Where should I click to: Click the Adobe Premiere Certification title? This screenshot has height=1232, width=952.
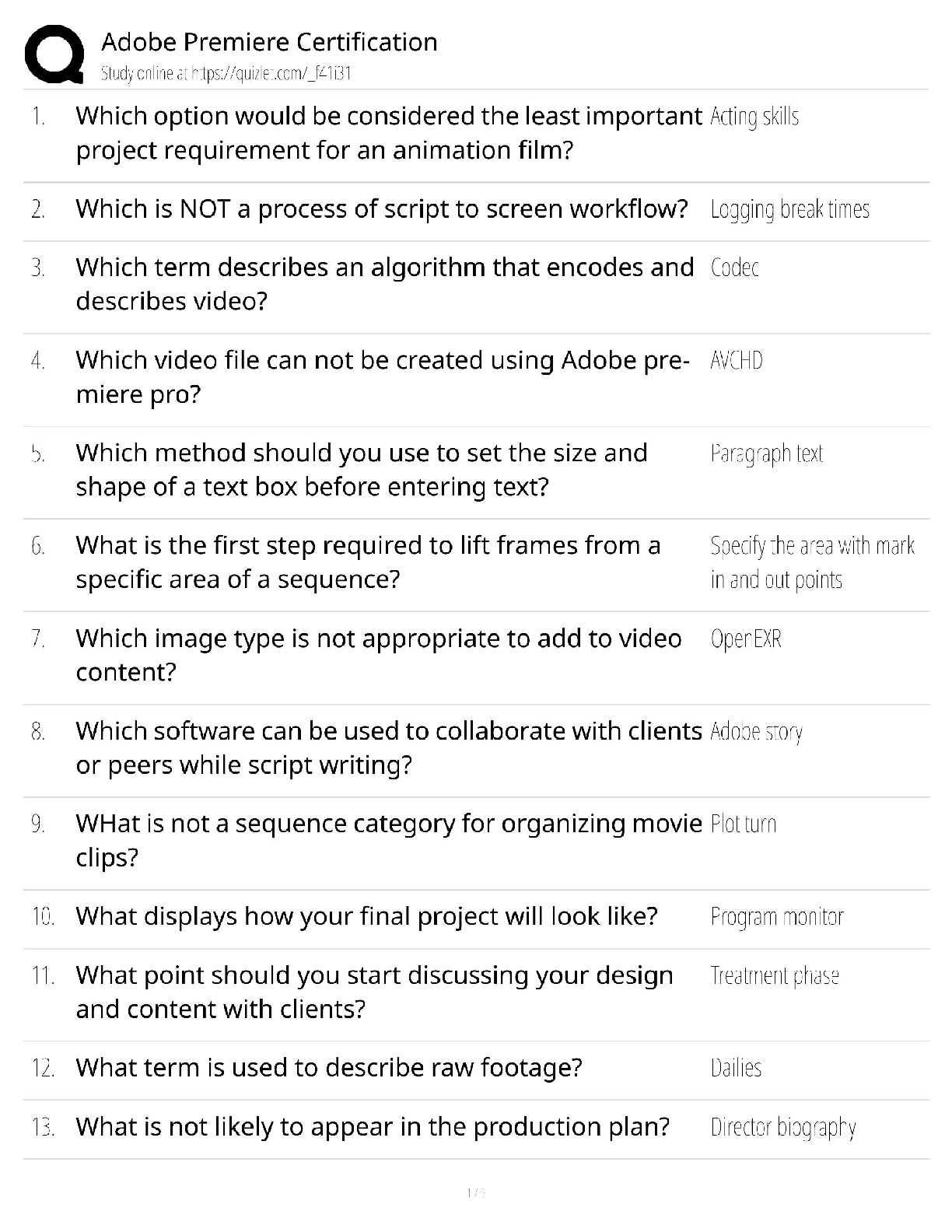pos(269,42)
